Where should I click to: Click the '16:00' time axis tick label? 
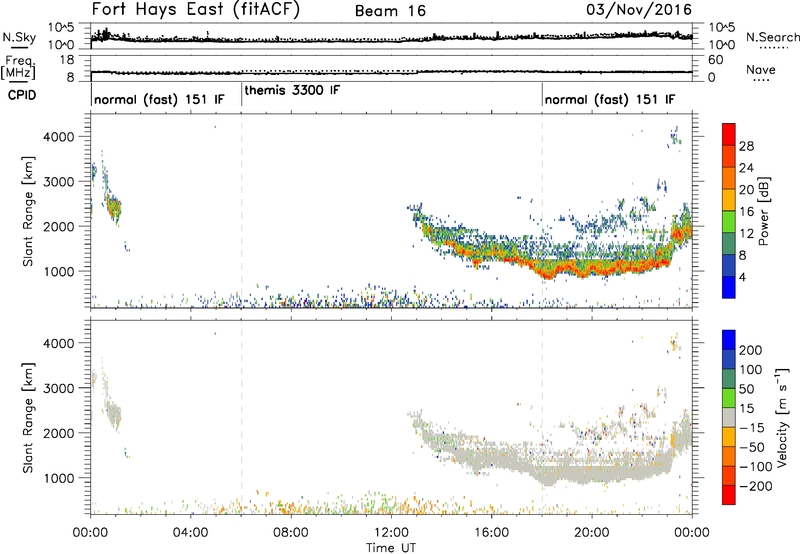click(491, 533)
